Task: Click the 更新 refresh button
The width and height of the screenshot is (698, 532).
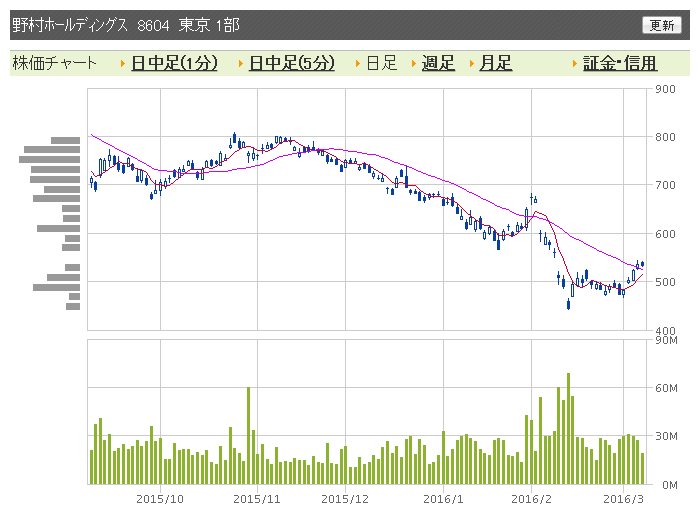Action: [661, 25]
